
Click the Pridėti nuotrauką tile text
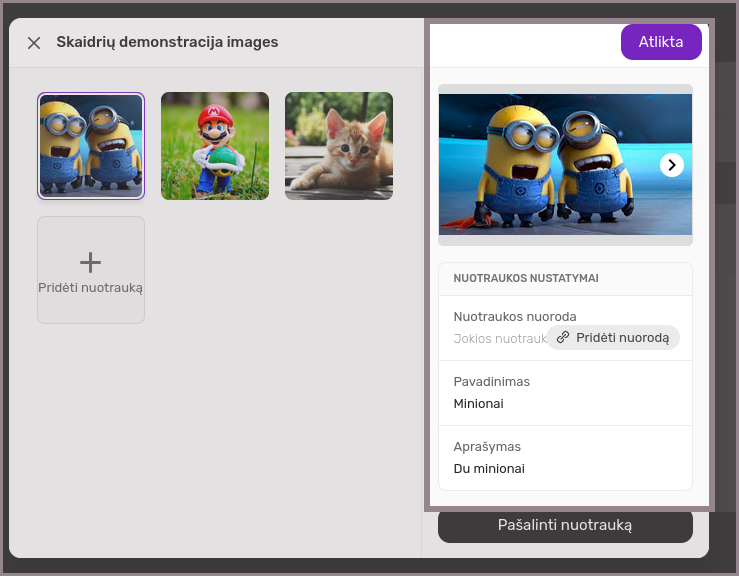coord(91,288)
